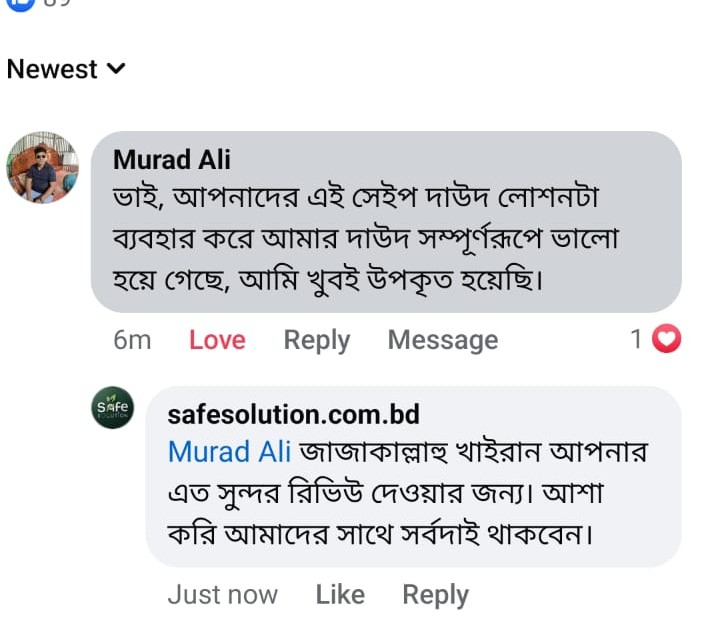This screenshot has height=639, width=704.
Task: Click the blue like reaction icon at top
Action: click(20, 4)
